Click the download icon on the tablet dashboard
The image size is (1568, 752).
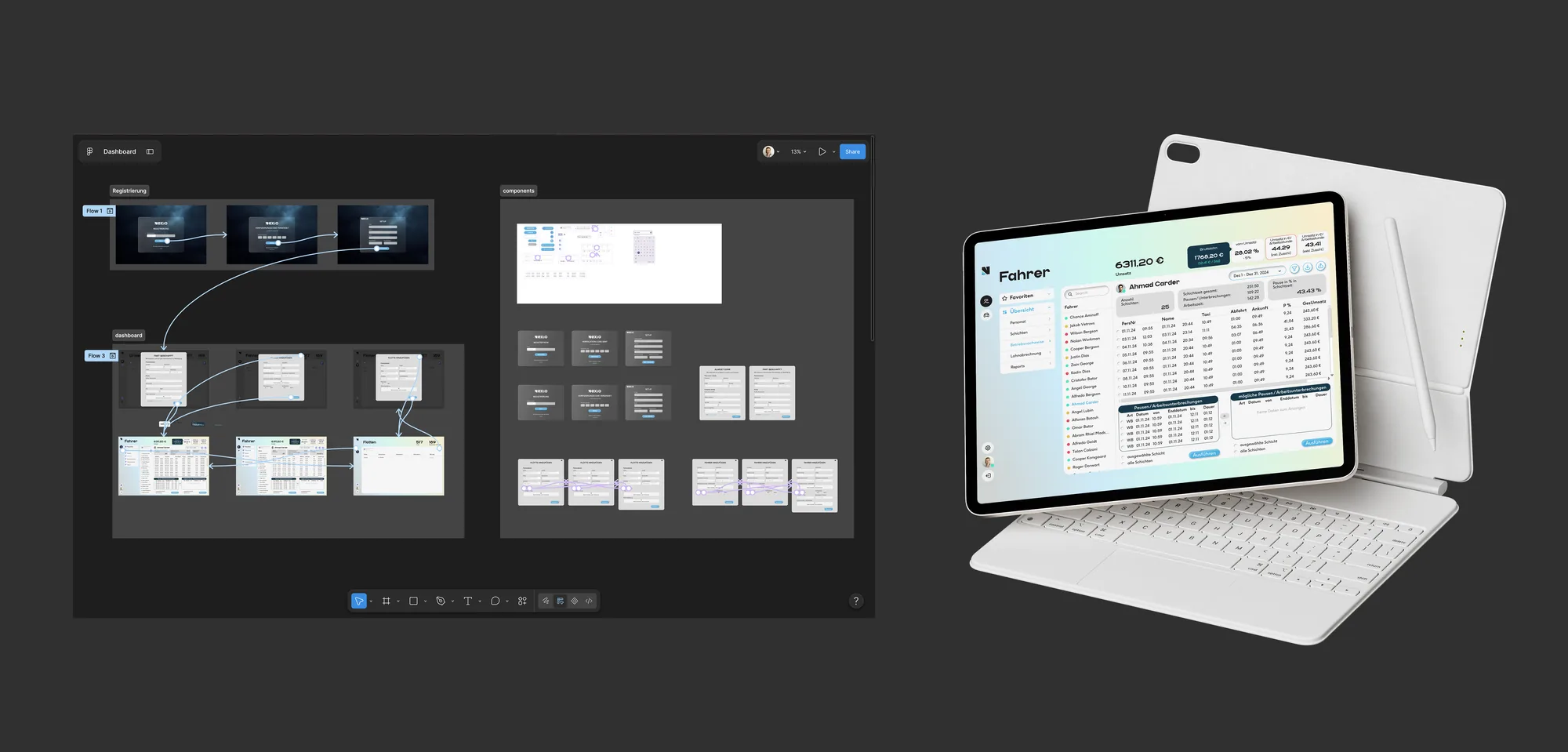[x=1307, y=267]
